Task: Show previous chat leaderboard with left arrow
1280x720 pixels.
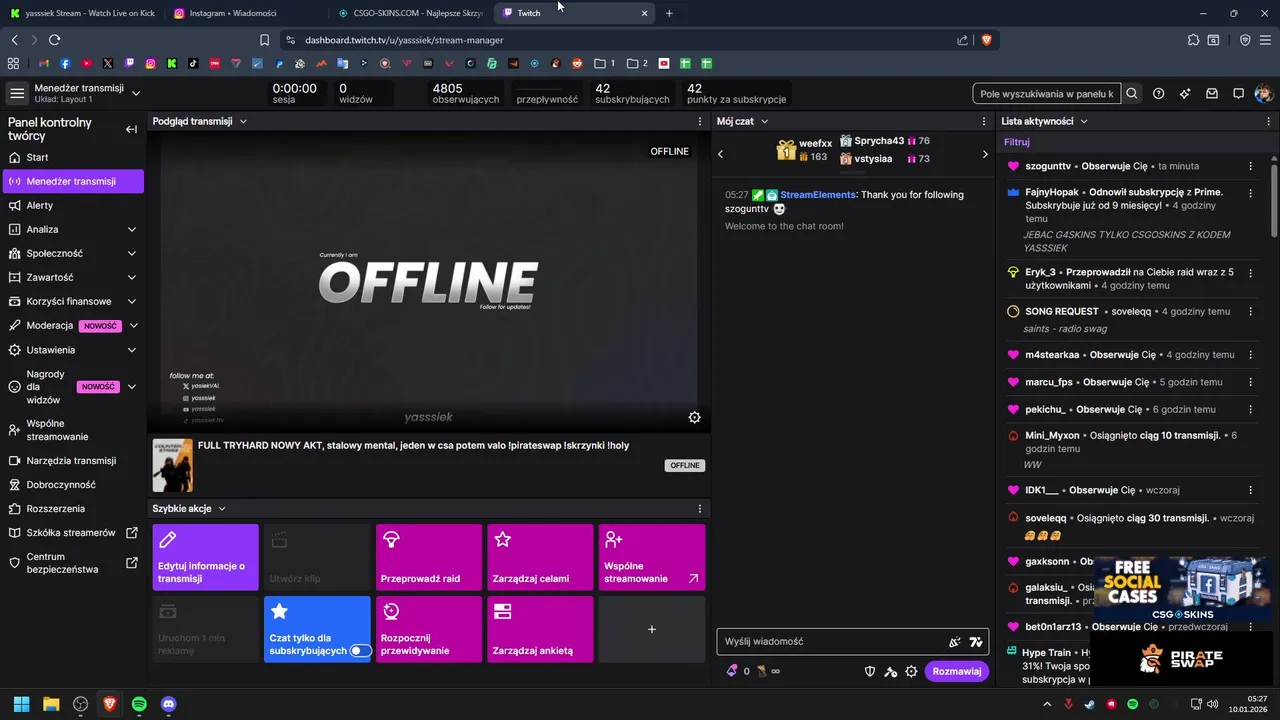Action: 721,154
